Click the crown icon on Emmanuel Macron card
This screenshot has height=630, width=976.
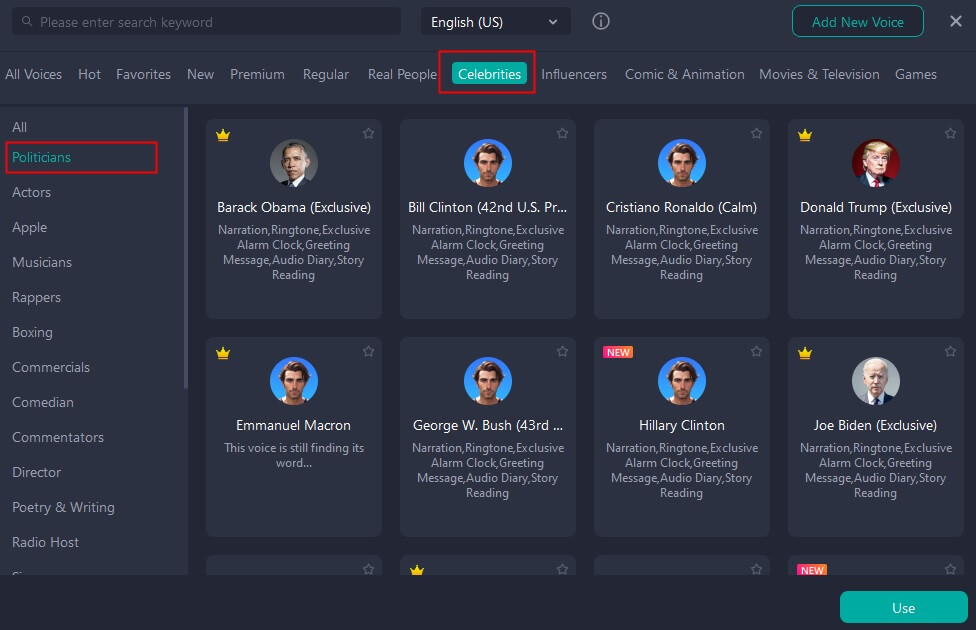pyautogui.click(x=223, y=353)
